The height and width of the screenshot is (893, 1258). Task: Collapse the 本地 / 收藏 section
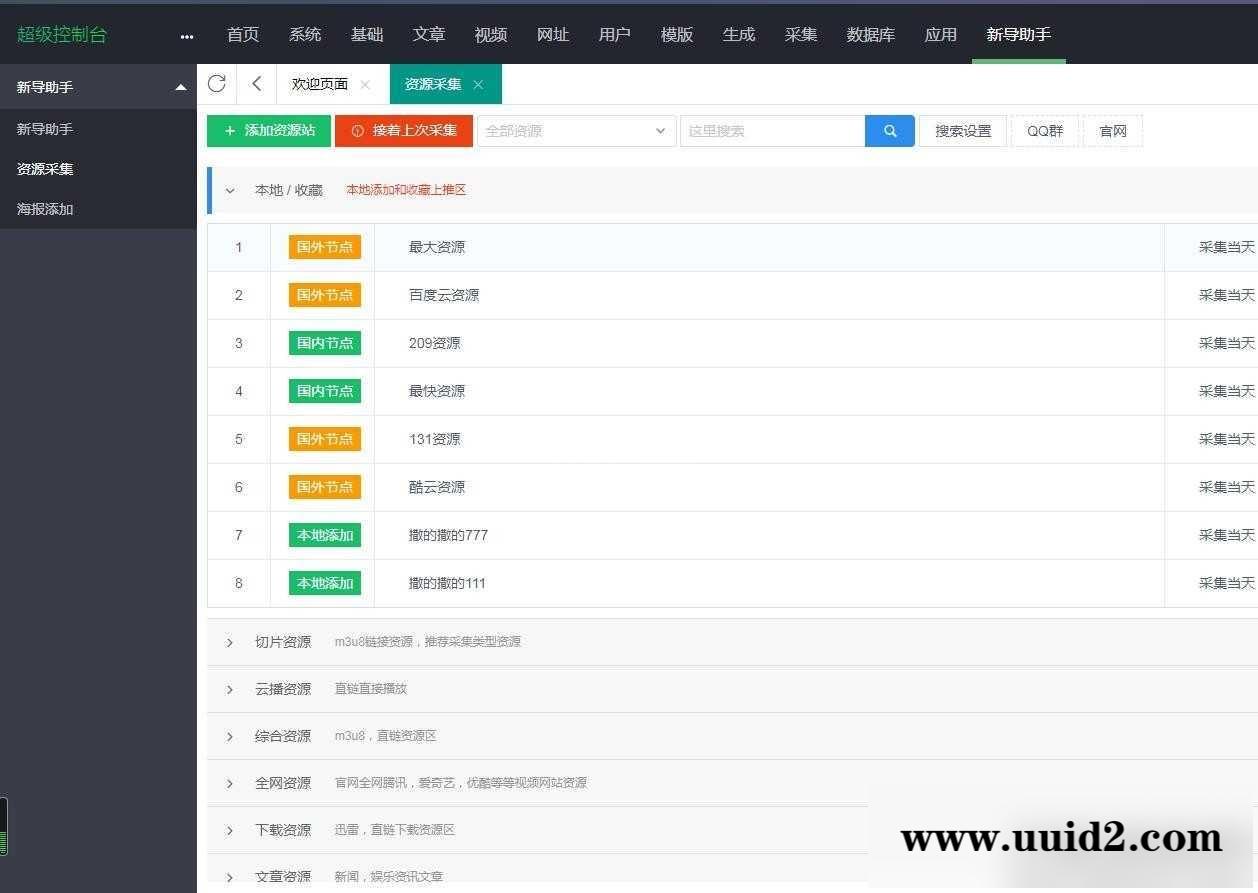pos(230,190)
